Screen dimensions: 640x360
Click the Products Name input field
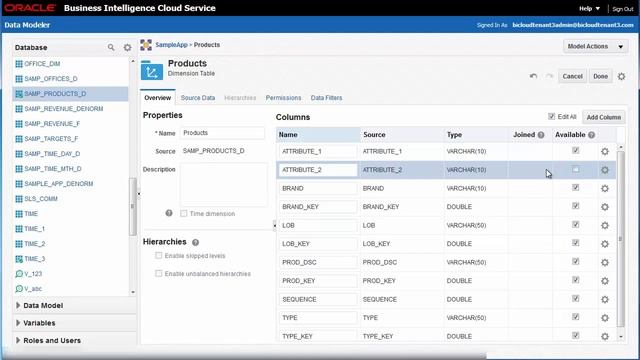(222, 133)
